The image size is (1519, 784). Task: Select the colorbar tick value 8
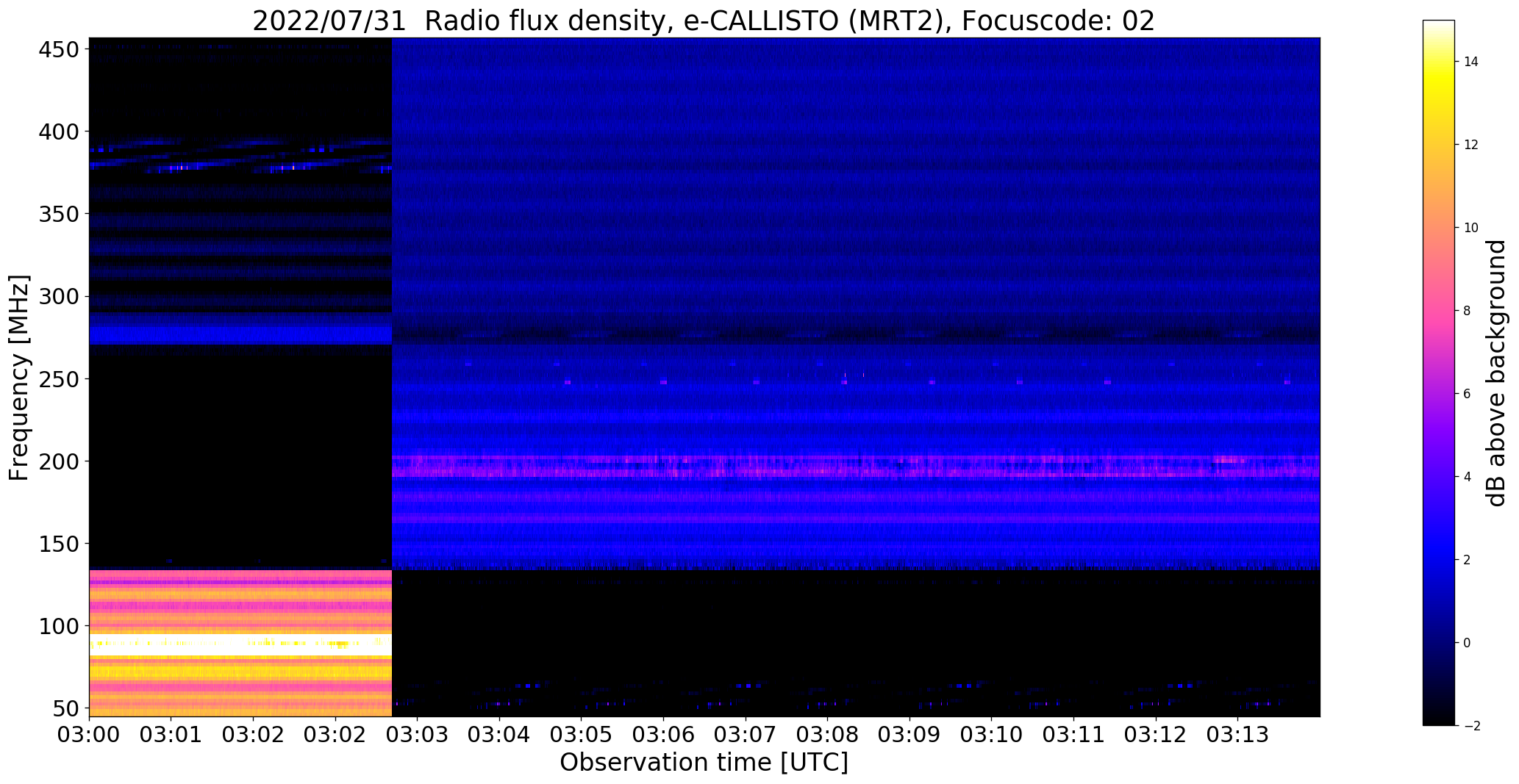coord(1468,311)
